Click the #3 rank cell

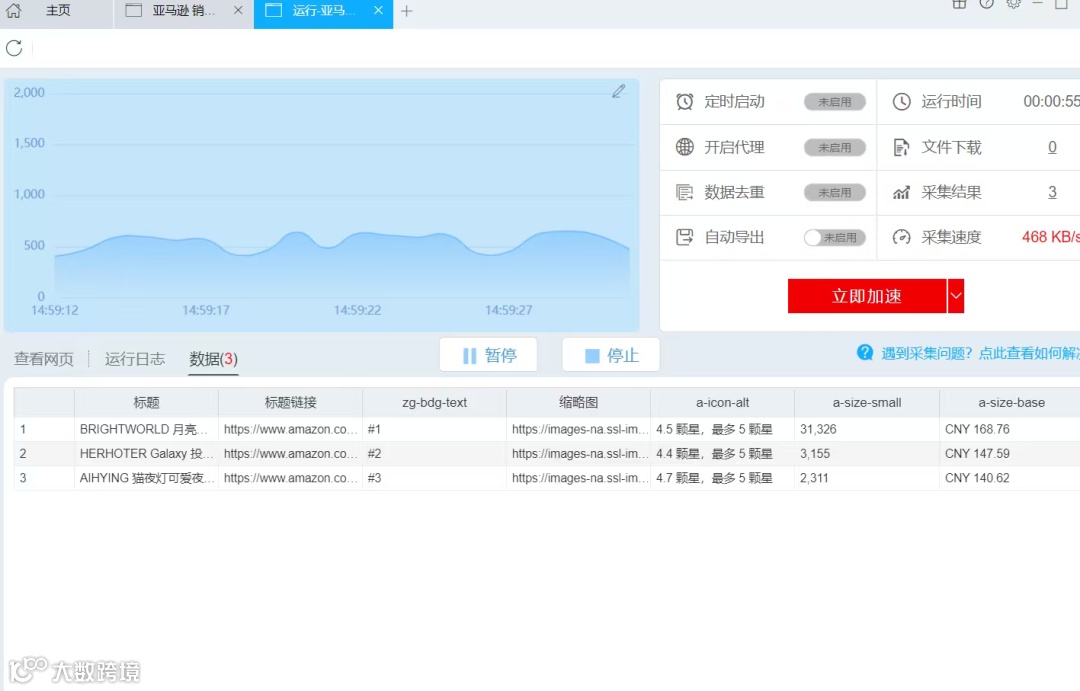pos(435,478)
